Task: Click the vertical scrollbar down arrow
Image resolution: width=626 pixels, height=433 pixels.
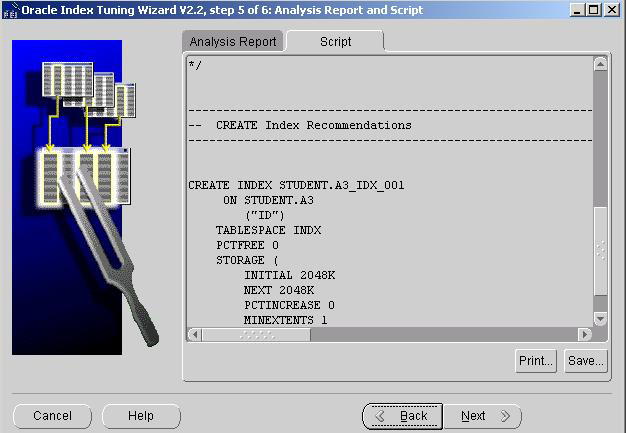Action: pyautogui.click(x=600, y=318)
